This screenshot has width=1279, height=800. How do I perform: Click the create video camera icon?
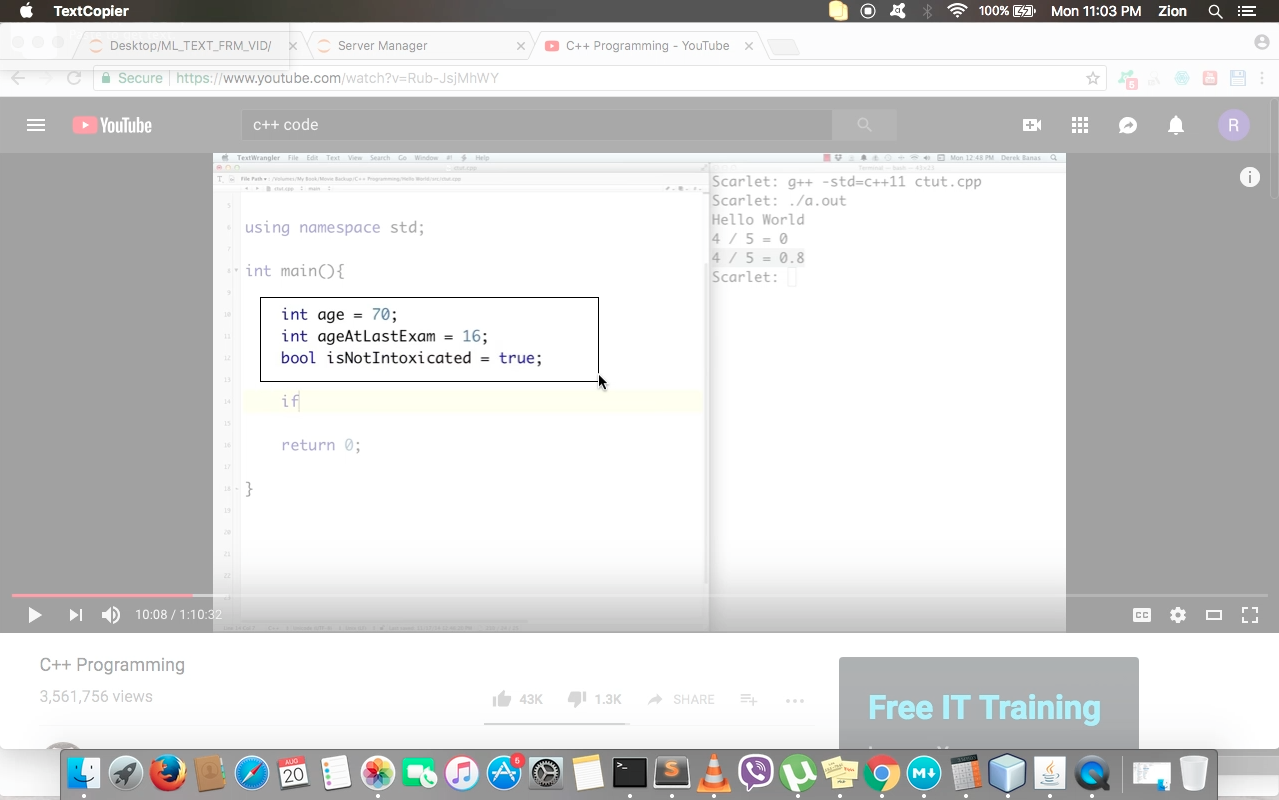coord(1031,125)
